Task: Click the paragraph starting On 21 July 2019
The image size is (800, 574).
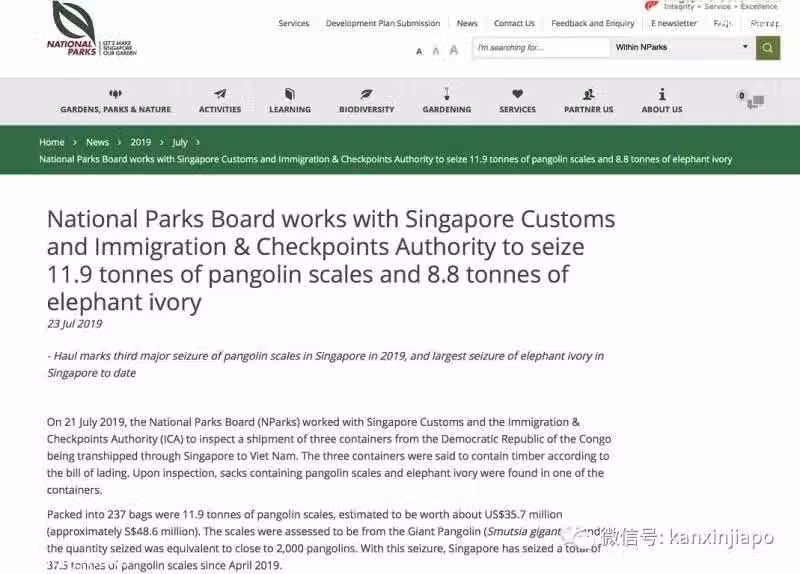Action: (x=329, y=456)
